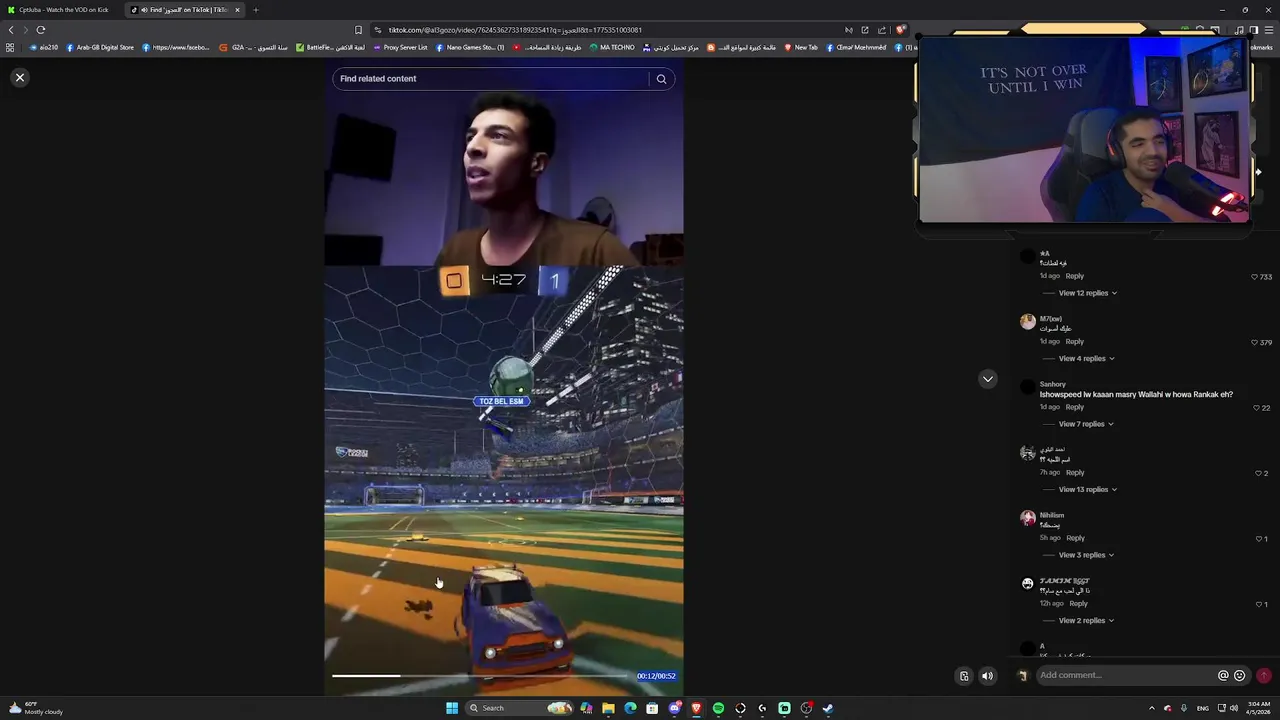
Task: Go to the next video with down arrow
Action: pyautogui.click(x=988, y=379)
